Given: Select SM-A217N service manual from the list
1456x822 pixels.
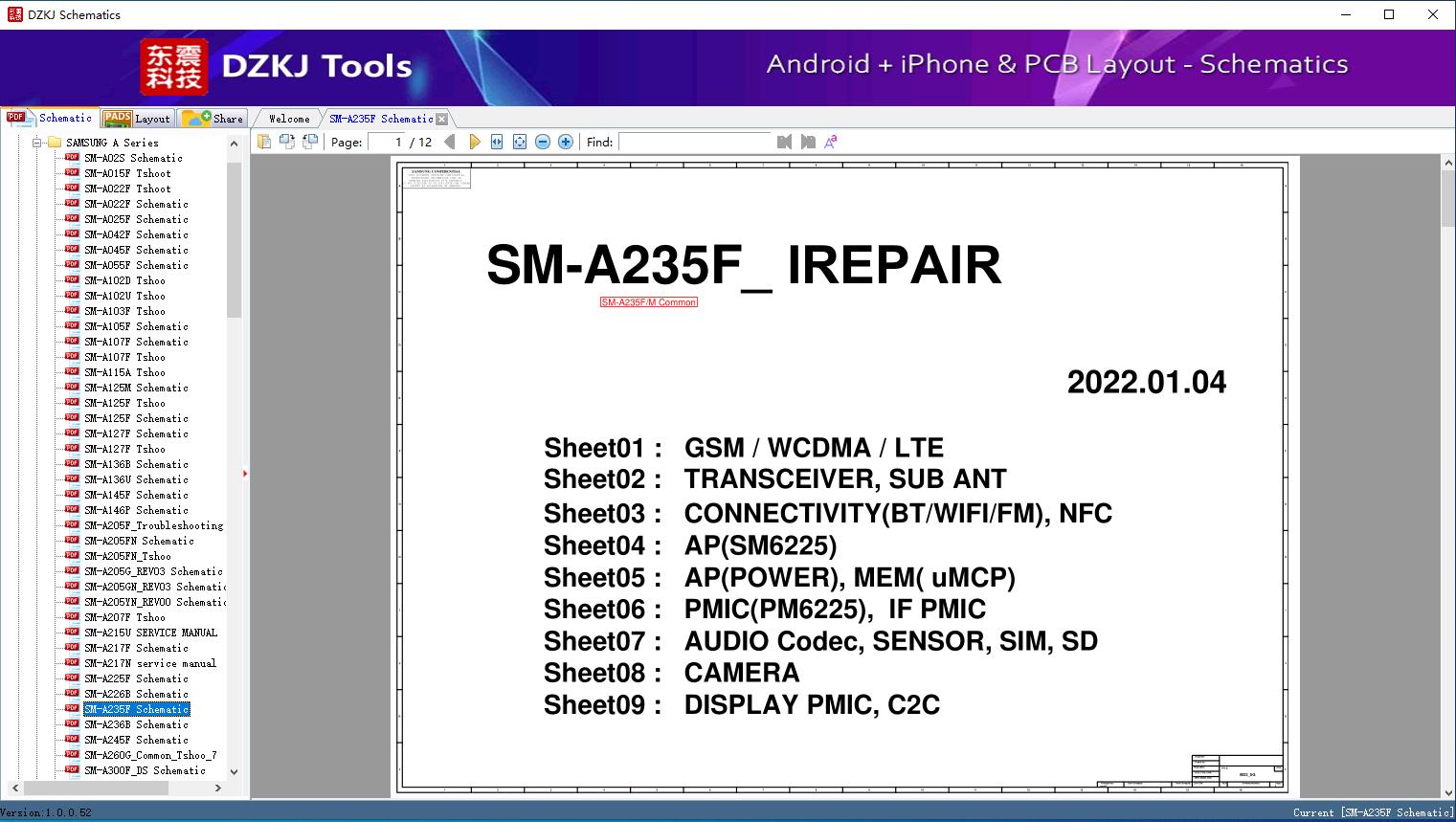Looking at the screenshot, I should (x=150, y=662).
